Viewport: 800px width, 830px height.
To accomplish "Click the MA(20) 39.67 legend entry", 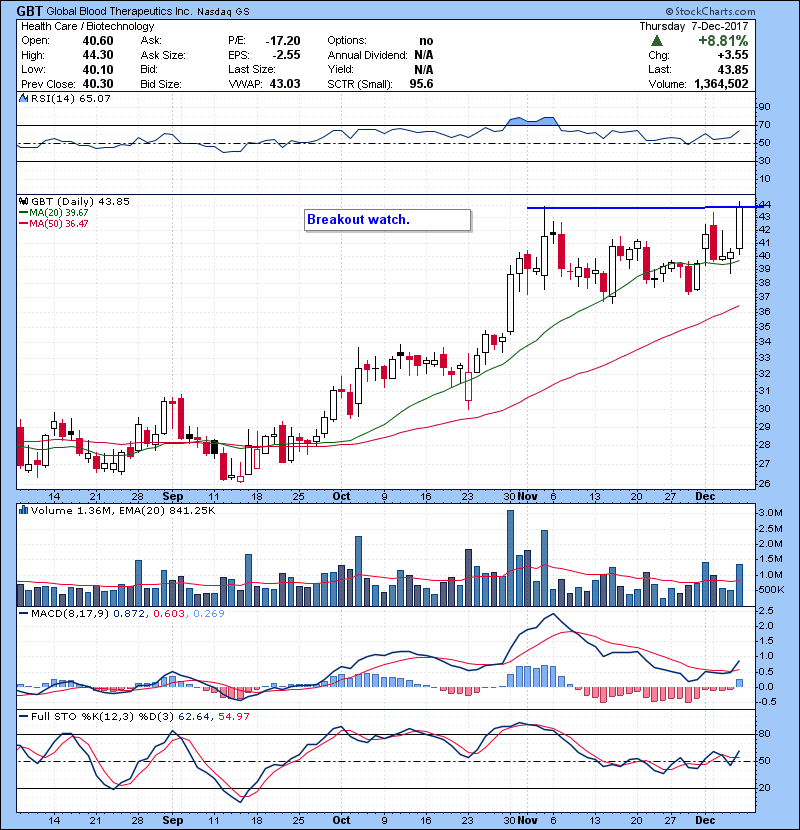I will [x=53, y=212].
